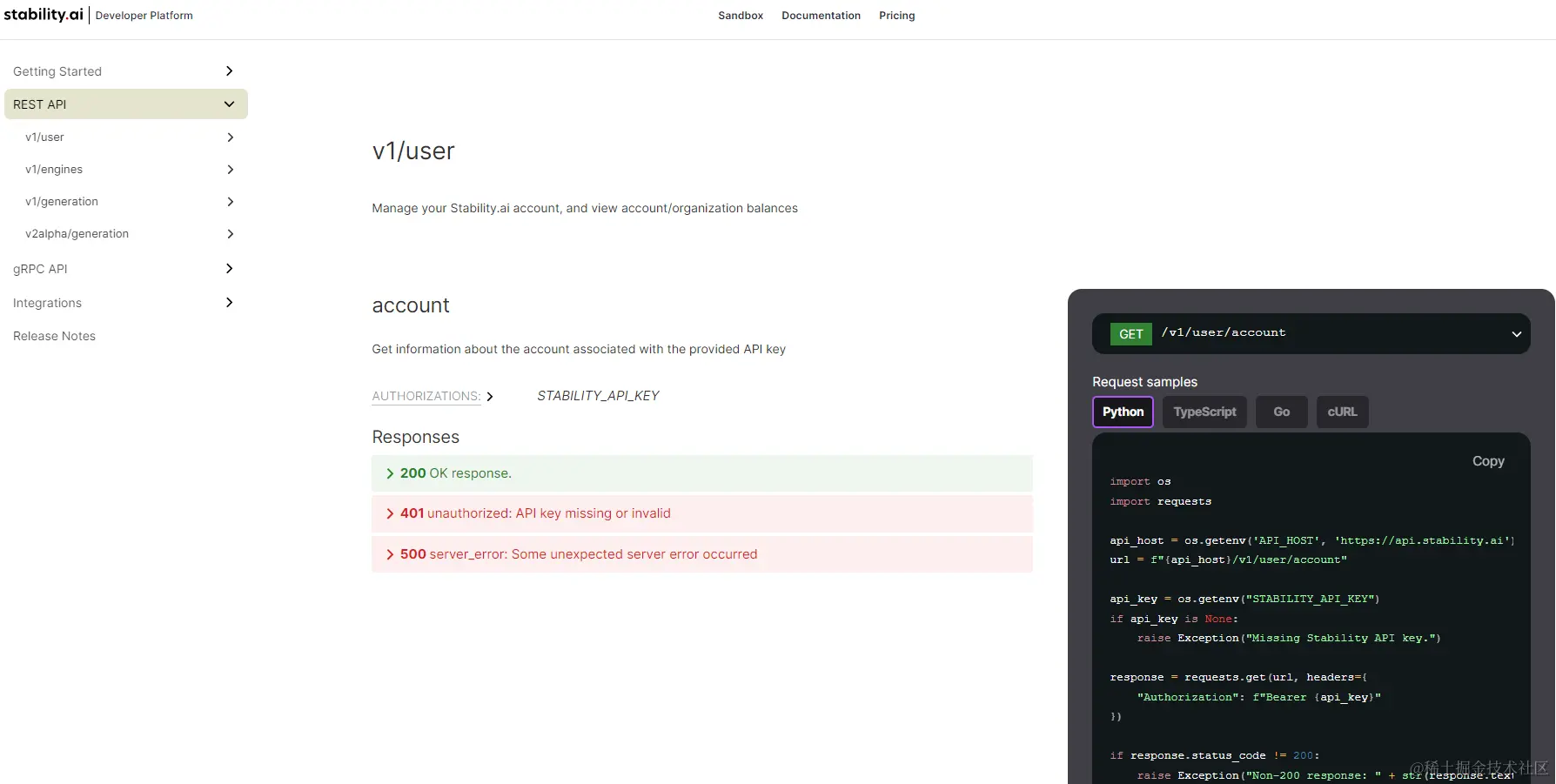Switch to the cURL sample tab

point(1342,412)
